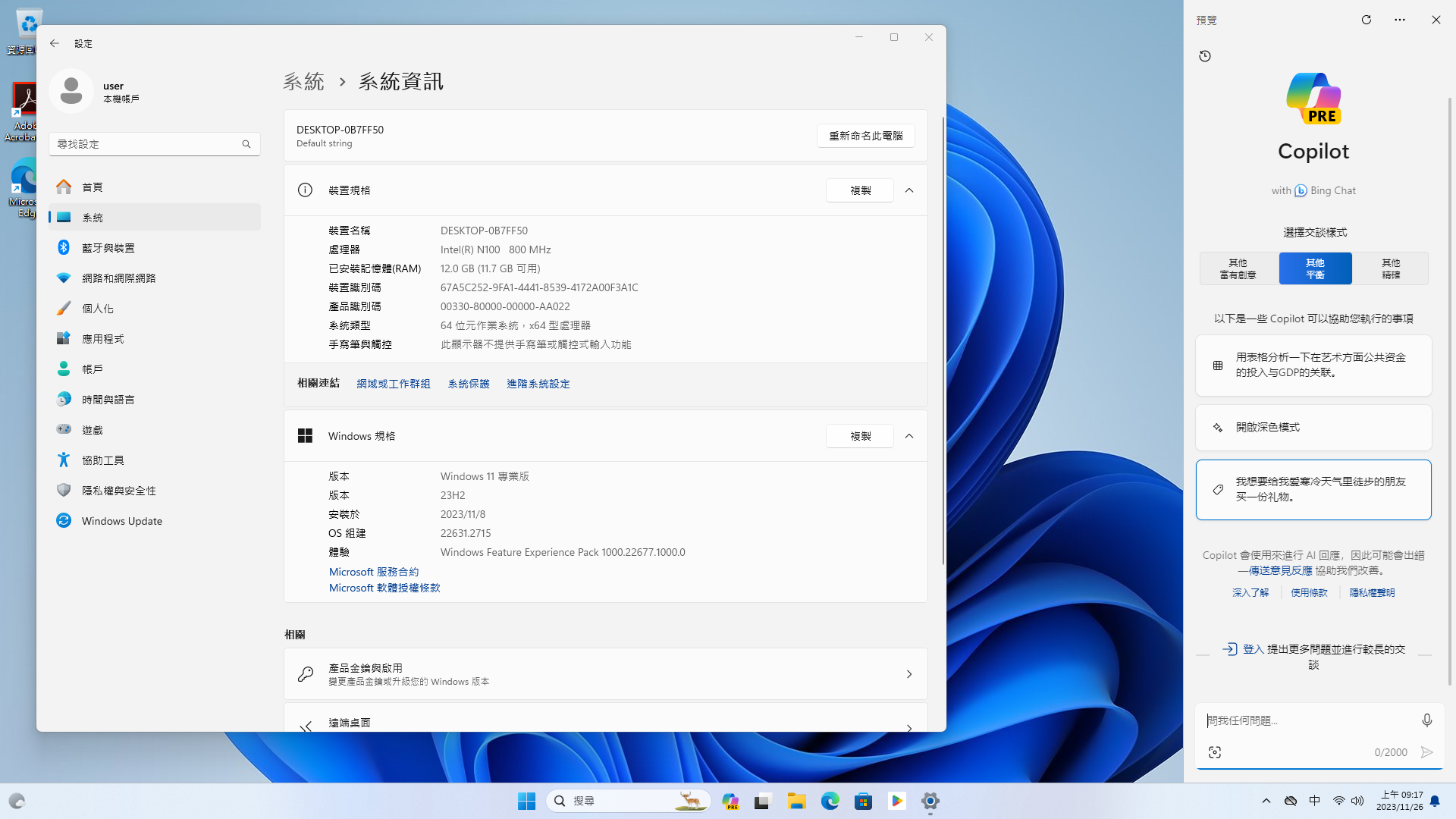Open 產品金鑰與啟用 row chevron
The height and width of the screenshot is (819, 1456).
(x=909, y=674)
